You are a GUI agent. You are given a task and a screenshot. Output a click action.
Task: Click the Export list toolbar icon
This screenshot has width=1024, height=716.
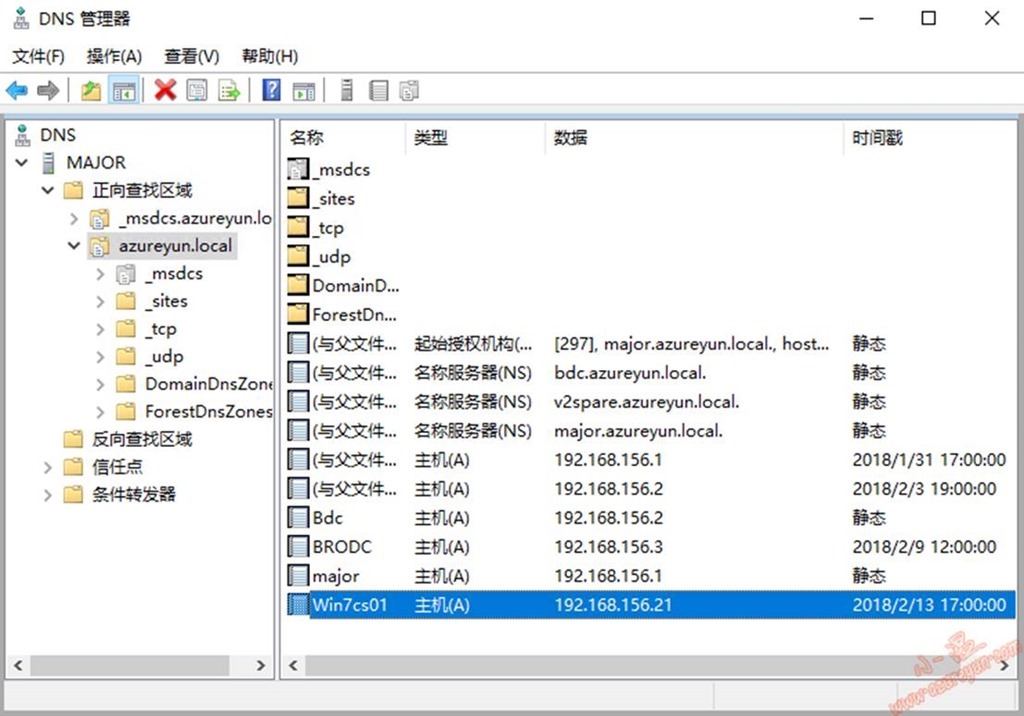[229, 90]
